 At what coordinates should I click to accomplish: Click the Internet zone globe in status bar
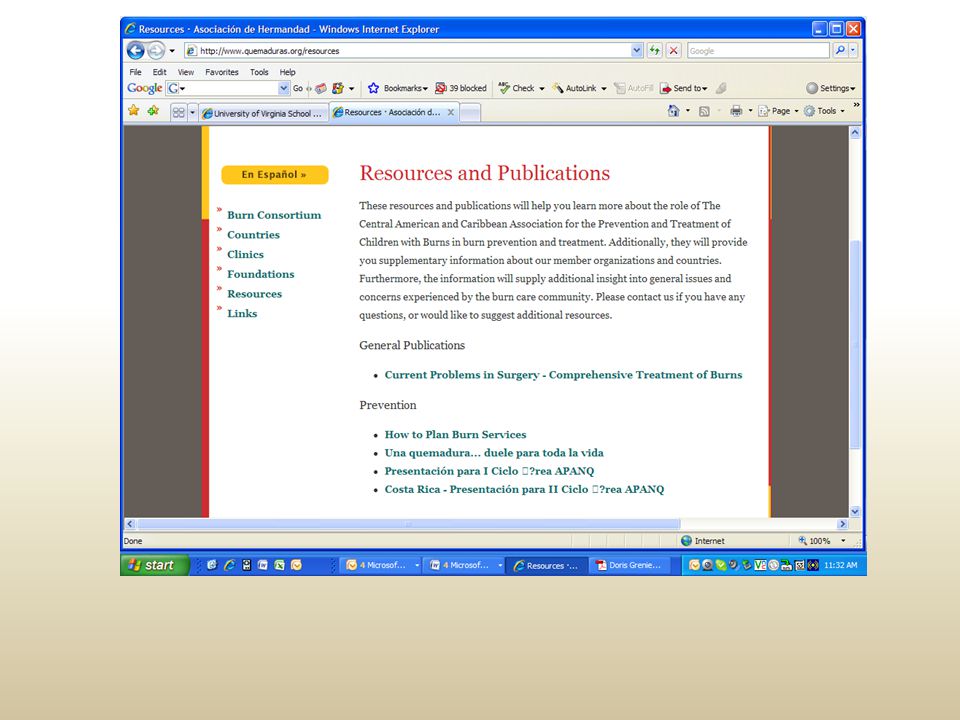click(686, 541)
